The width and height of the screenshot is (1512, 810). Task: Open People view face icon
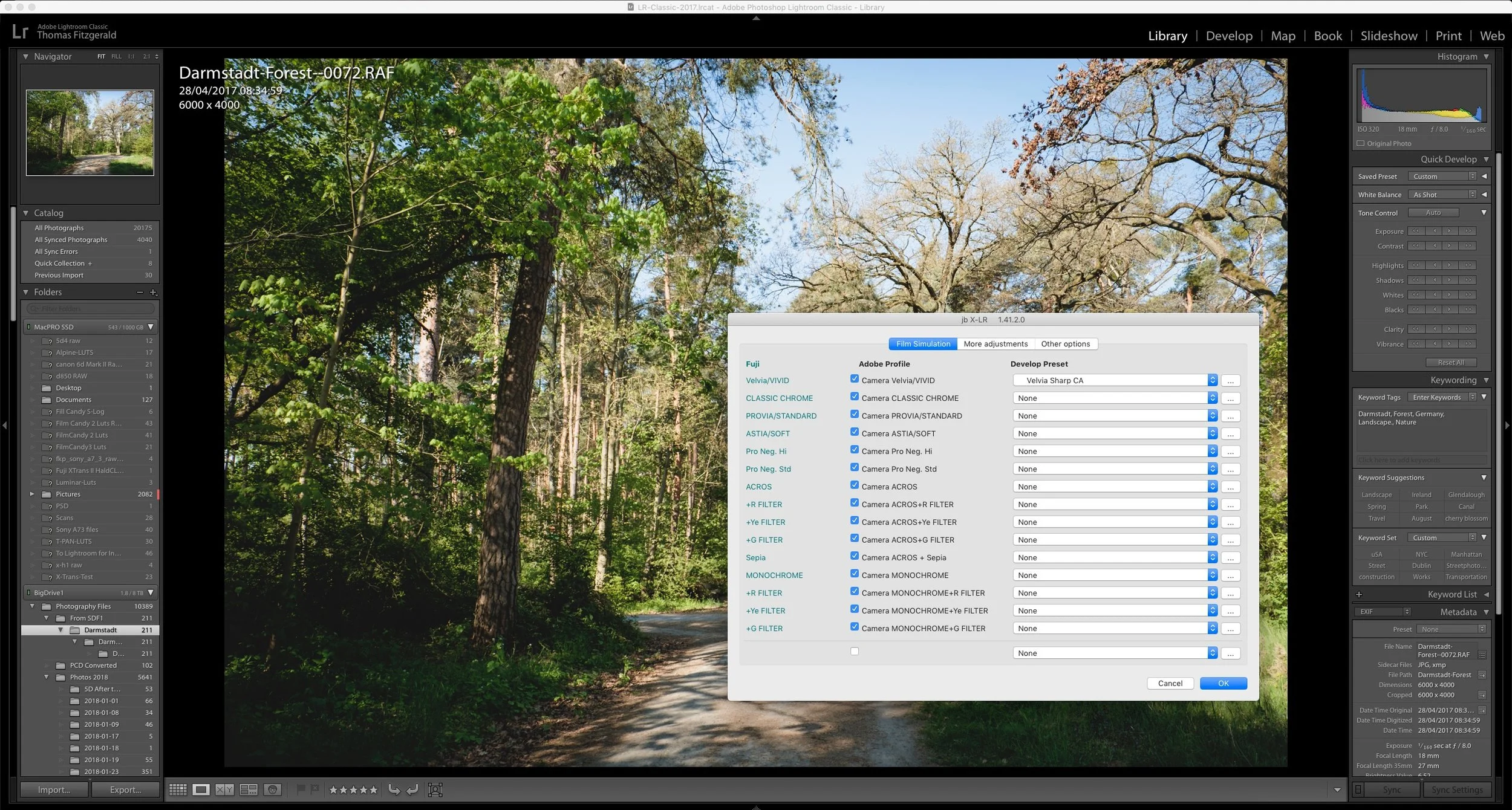point(273,789)
